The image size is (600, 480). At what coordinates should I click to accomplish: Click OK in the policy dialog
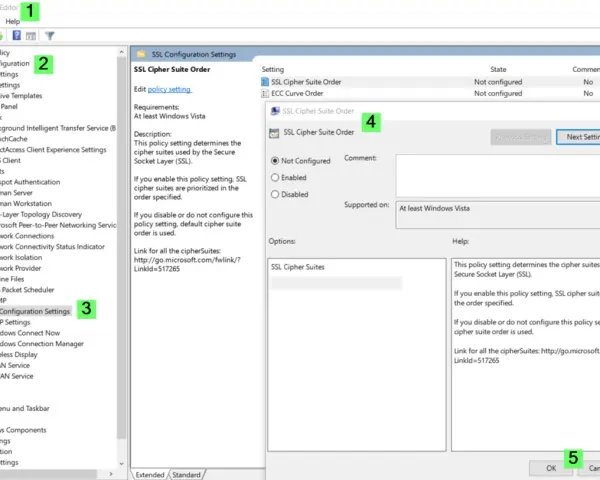[551, 468]
